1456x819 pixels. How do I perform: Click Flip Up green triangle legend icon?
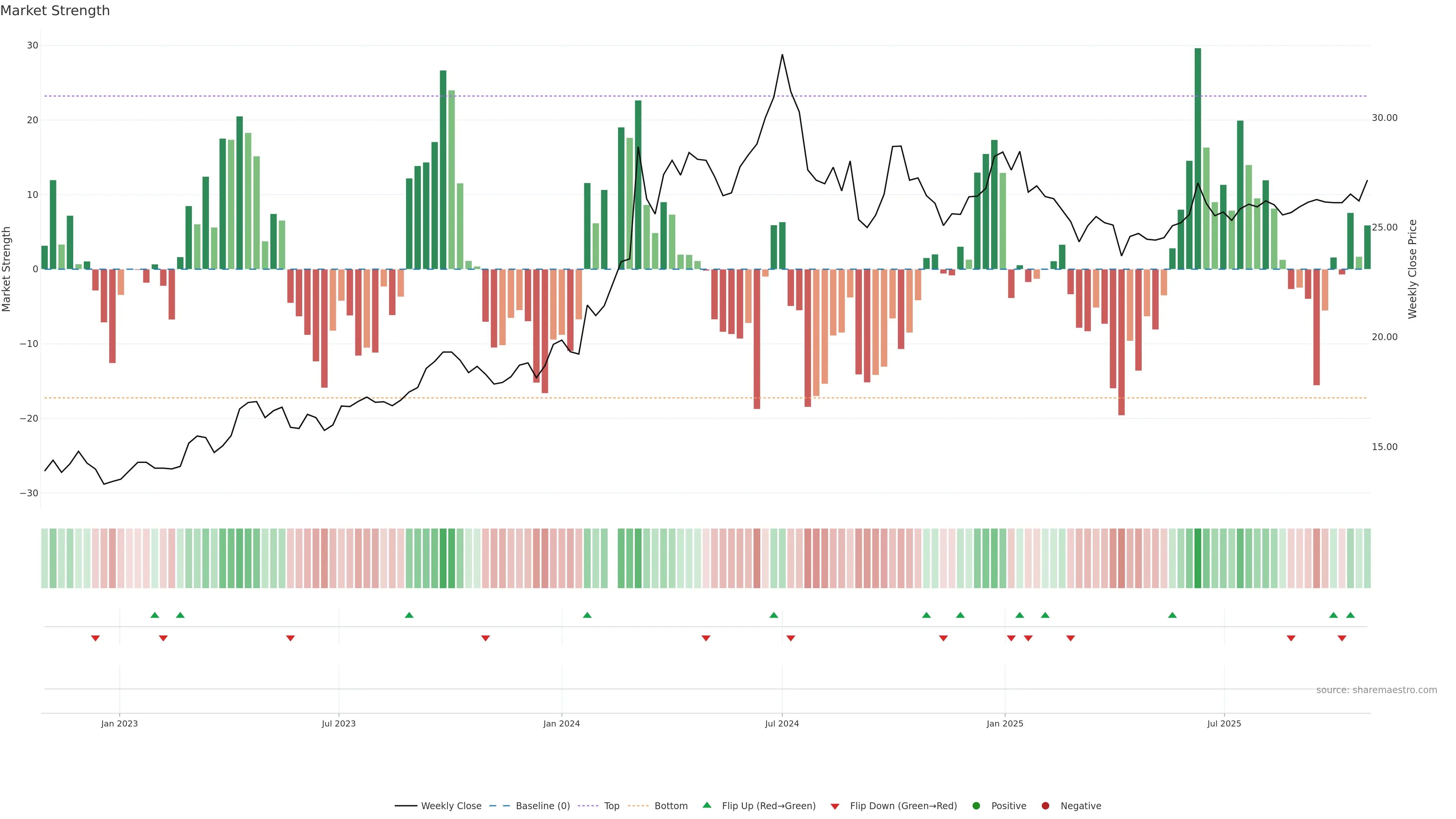706,805
